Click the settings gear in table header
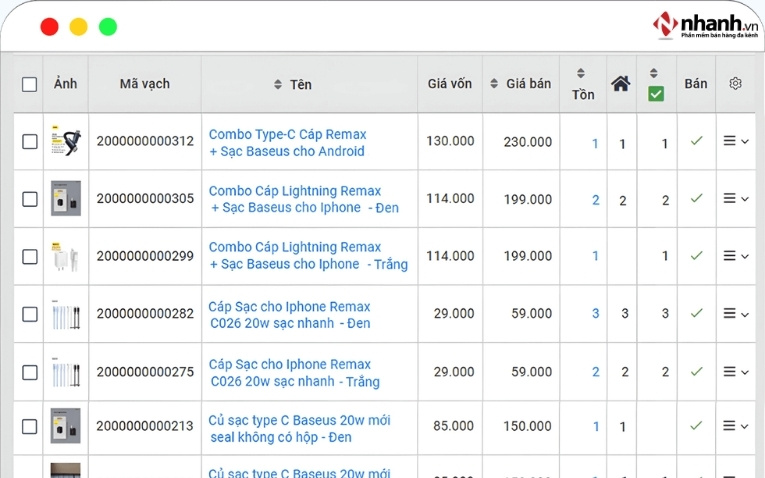This screenshot has width=765, height=478. pos(736,84)
